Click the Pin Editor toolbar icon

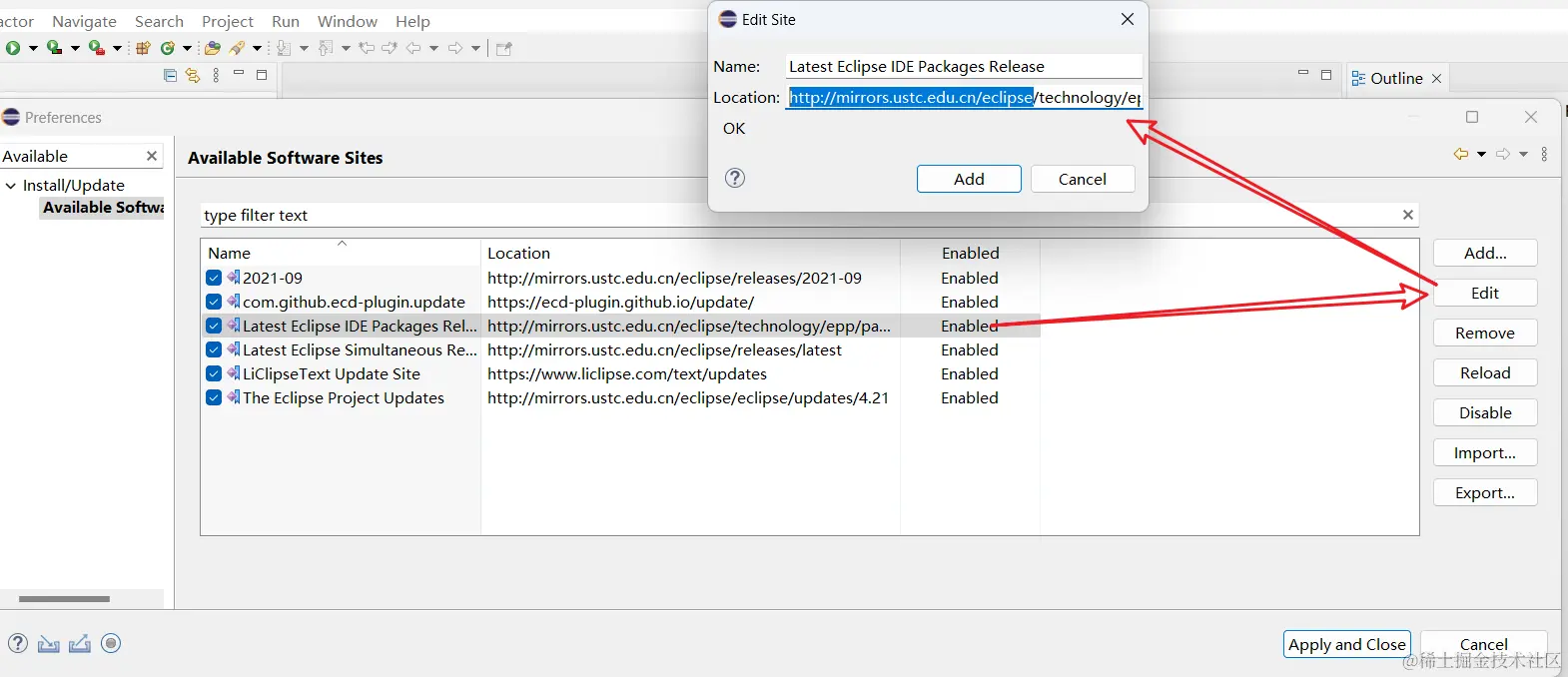pos(504,48)
